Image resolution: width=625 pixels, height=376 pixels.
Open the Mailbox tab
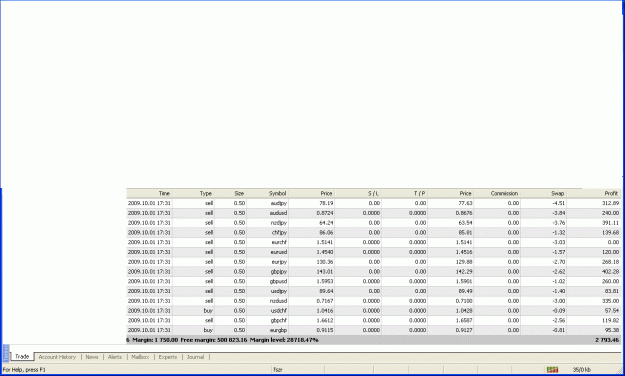(x=140, y=357)
